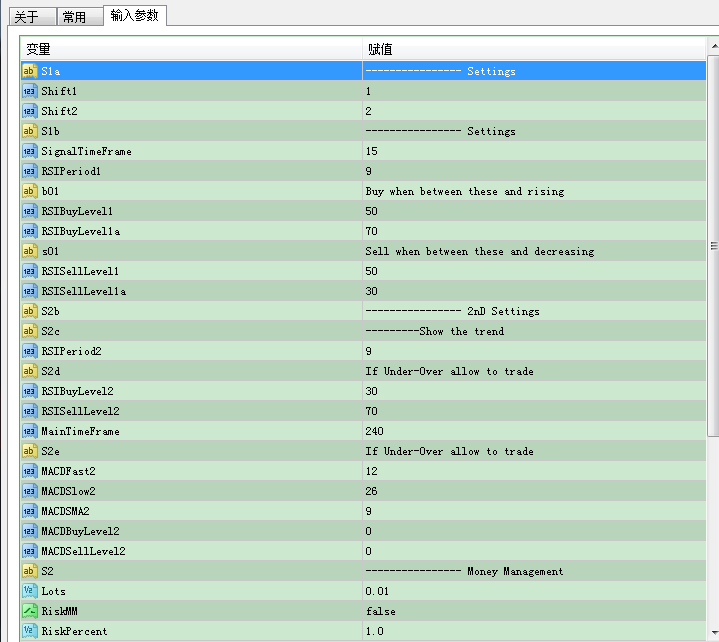Click the boolean icon beside RiskMM
The image size is (719, 642).
coord(29,611)
